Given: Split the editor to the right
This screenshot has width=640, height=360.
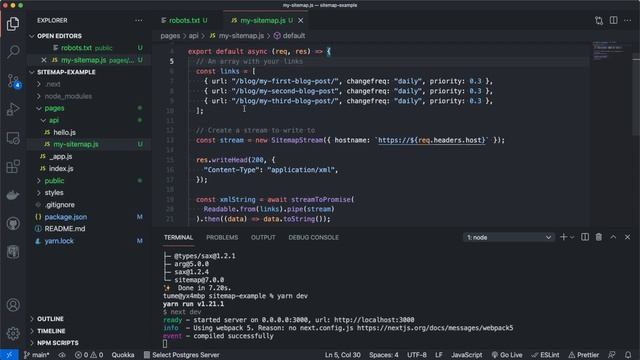Looking at the screenshot, I should click(613, 20).
